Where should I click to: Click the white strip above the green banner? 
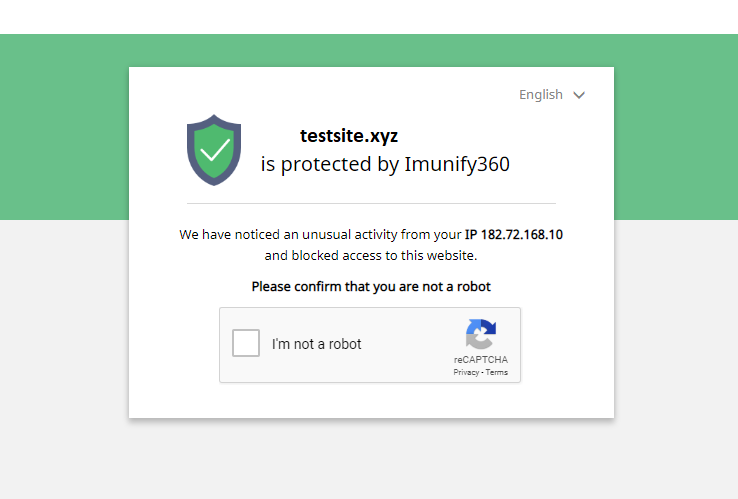tap(369, 16)
